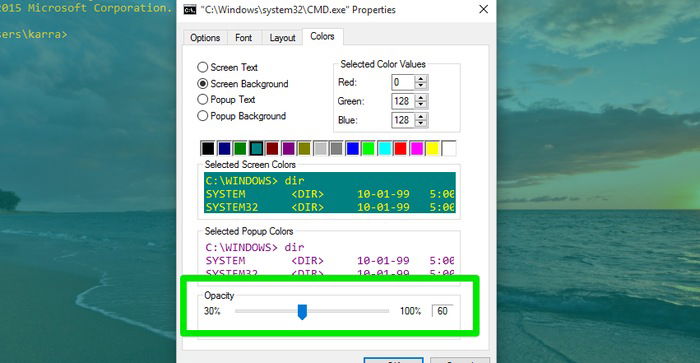Pick the olive color swatch
Viewport: 700px width, 363px height.
click(x=304, y=148)
